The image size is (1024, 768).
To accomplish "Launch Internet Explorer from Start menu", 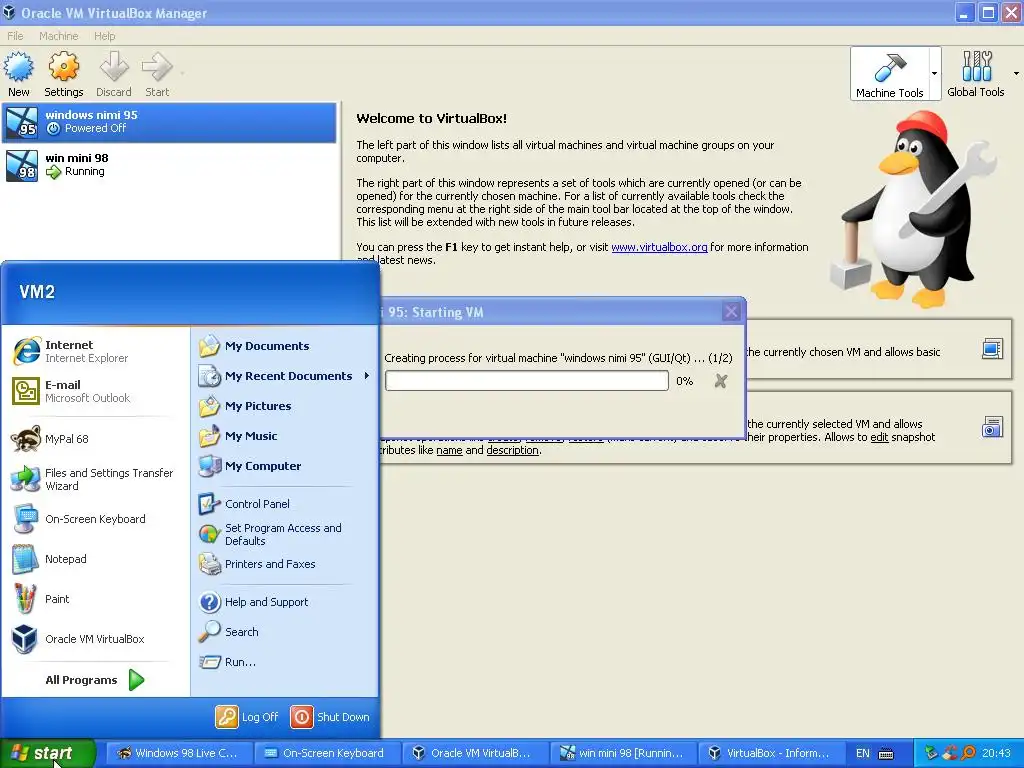I will [95, 351].
